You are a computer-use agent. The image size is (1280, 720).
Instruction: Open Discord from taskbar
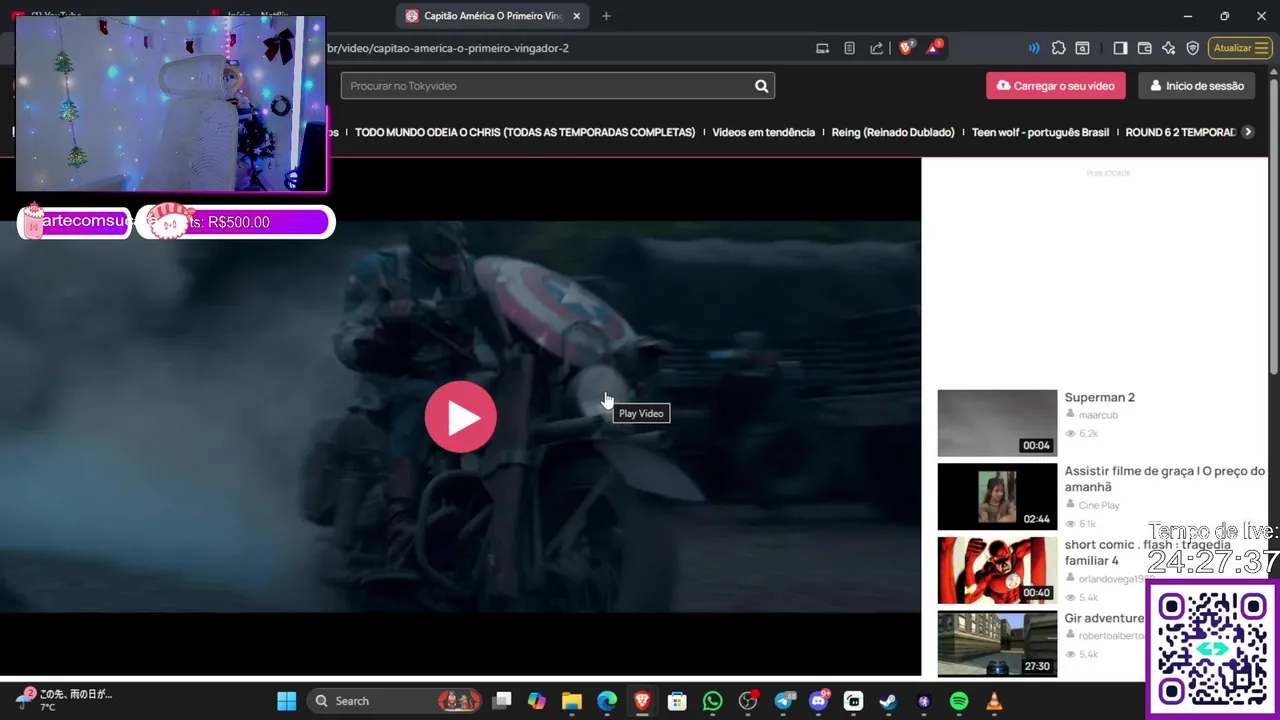point(819,701)
